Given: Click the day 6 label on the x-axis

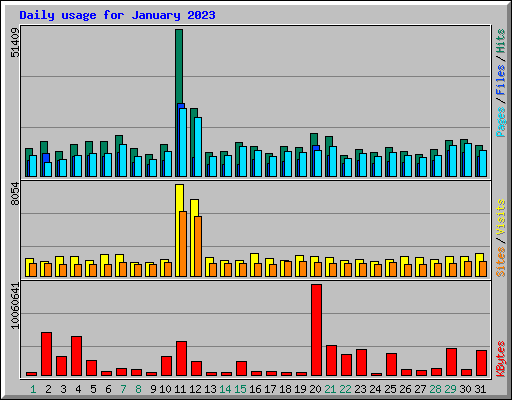Looking at the screenshot, I should pyautogui.click(x=108, y=389).
